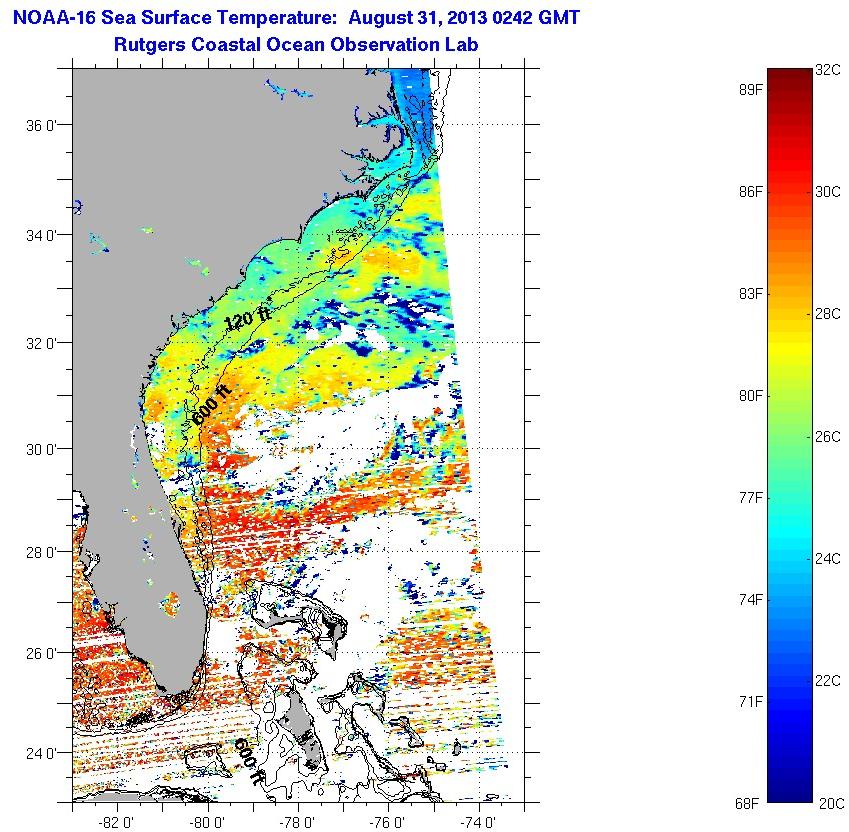Screen dimensions: 849x832
Task: Click the 30C colorbar label
Action: click(828, 192)
